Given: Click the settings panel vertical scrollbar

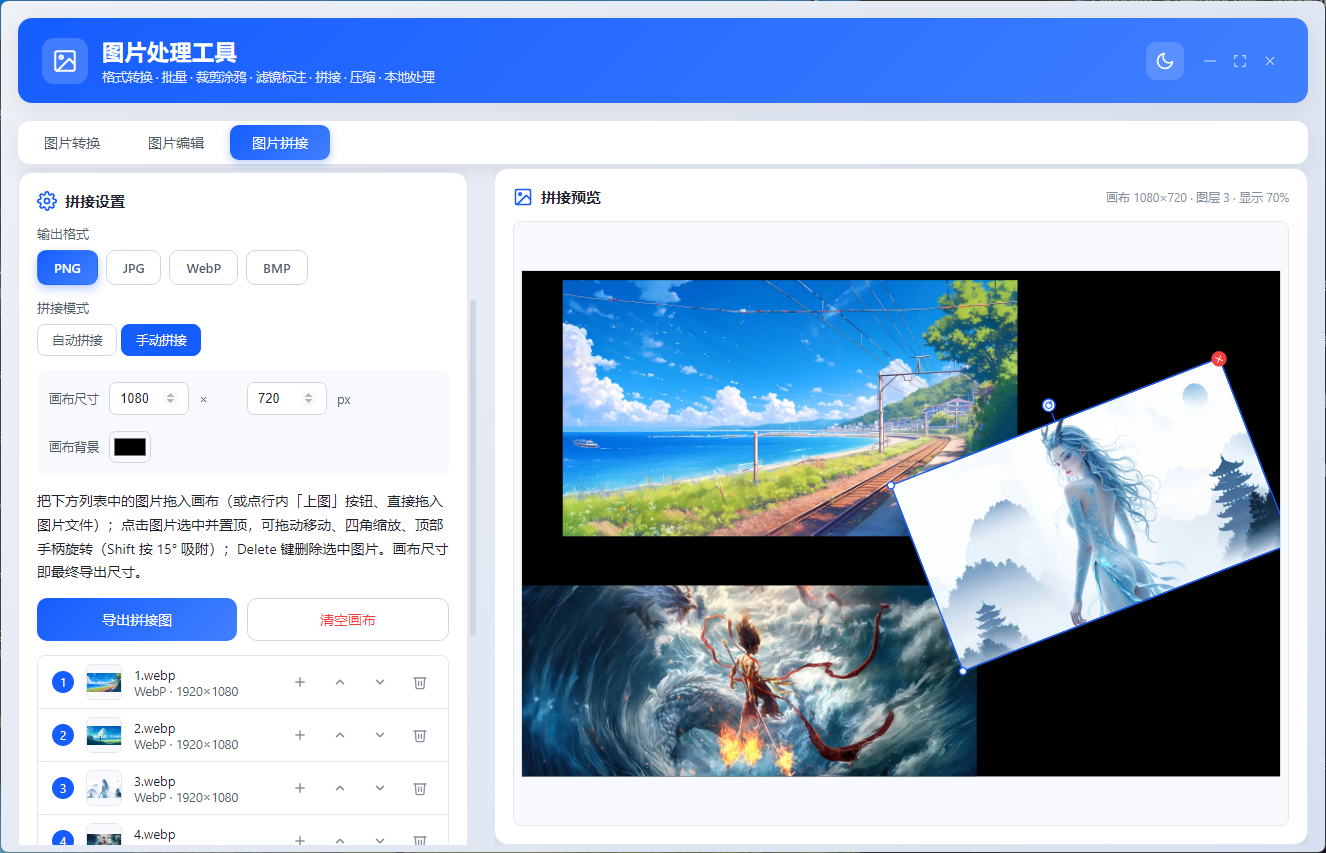Looking at the screenshot, I should click(x=473, y=468).
